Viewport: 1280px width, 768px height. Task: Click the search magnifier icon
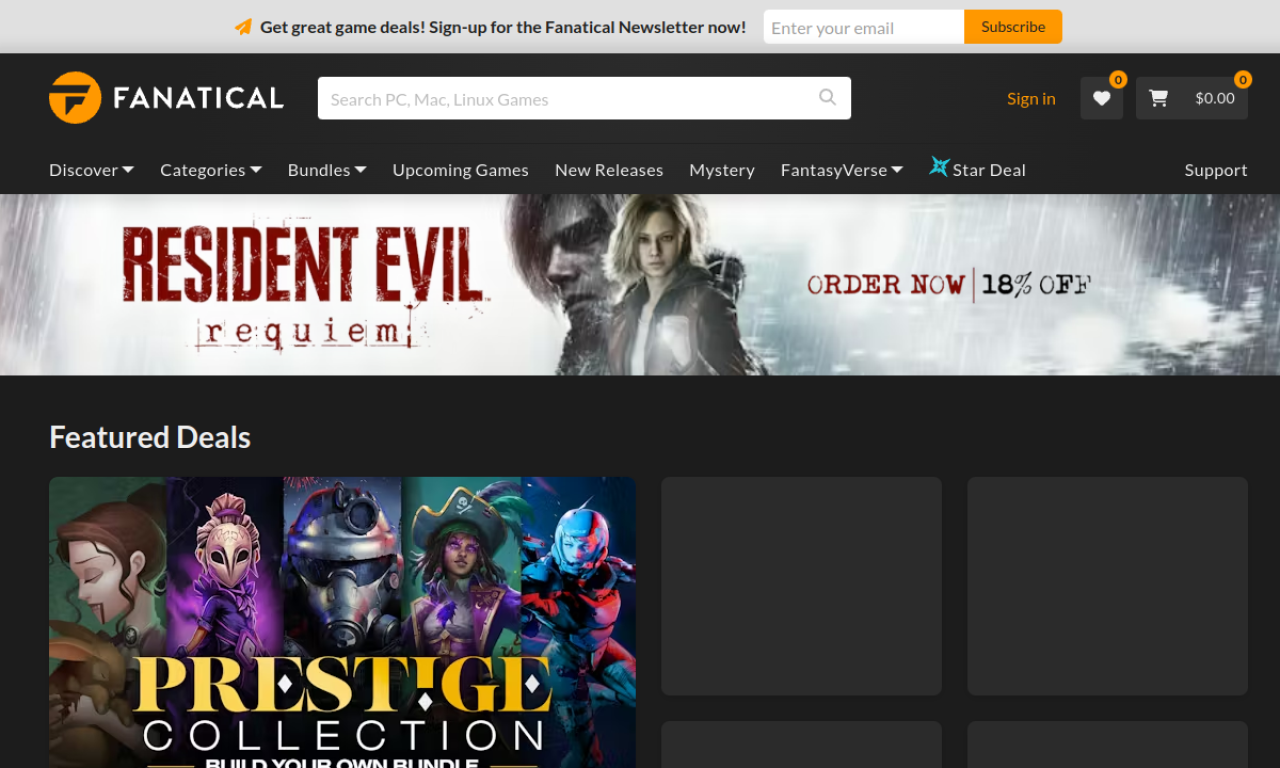point(827,97)
